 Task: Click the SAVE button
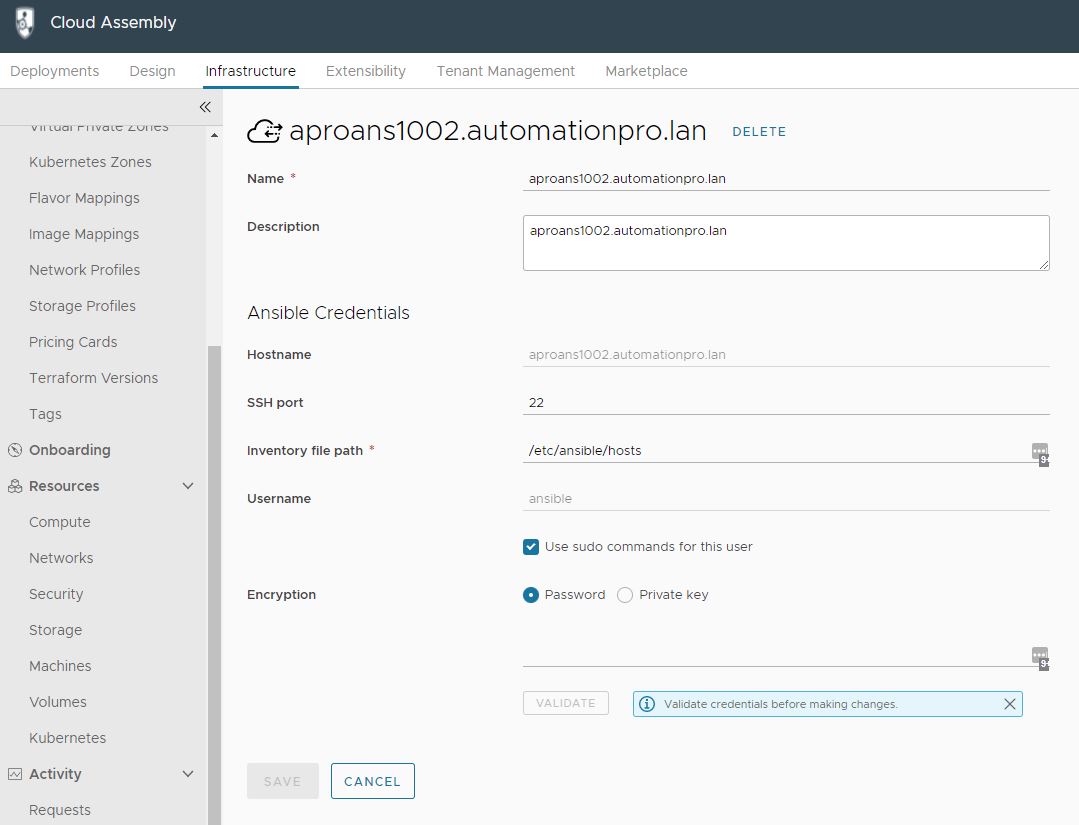pyautogui.click(x=283, y=781)
